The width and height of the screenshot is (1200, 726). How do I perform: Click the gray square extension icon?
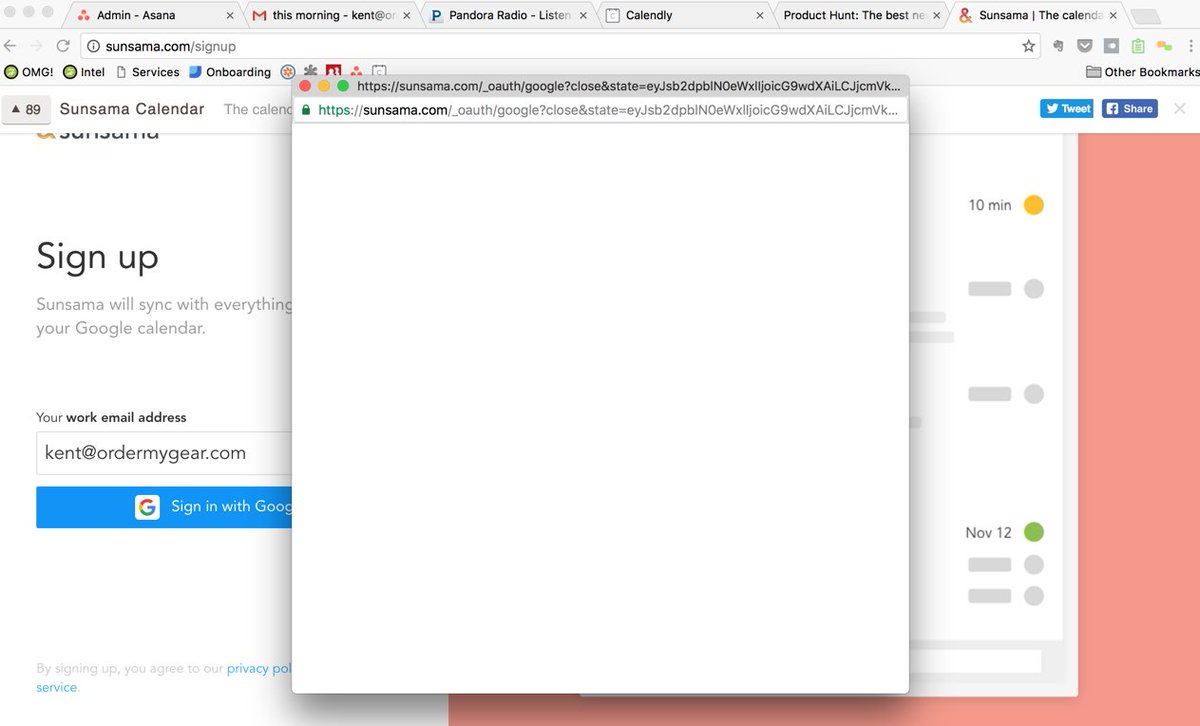click(x=1111, y=46)
